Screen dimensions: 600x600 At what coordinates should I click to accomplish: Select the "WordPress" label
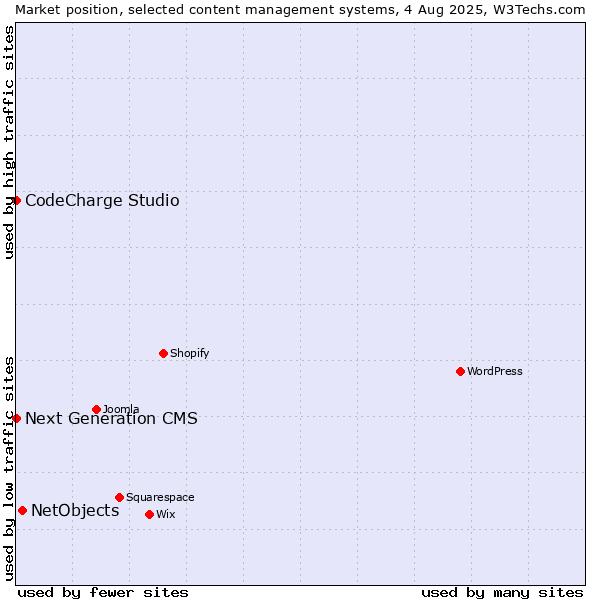point(494,371)
